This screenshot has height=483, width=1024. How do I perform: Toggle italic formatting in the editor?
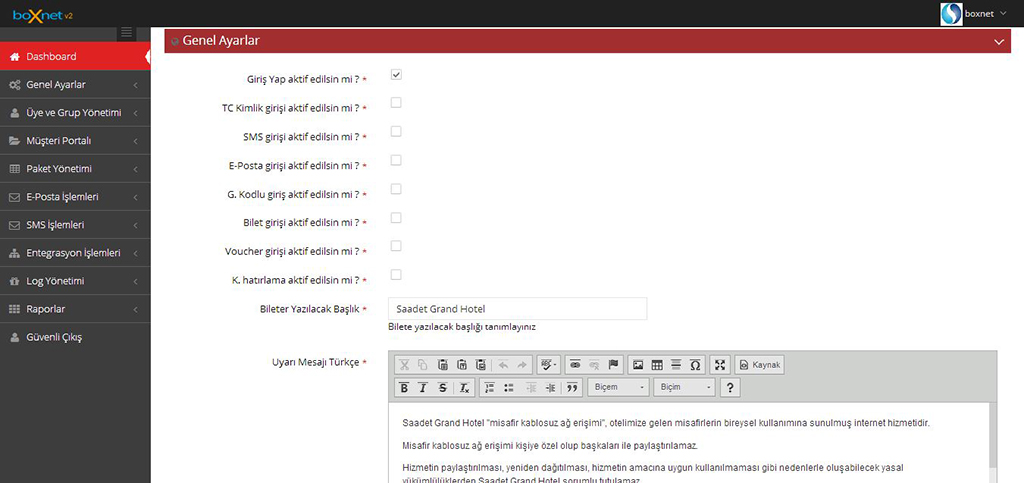click(423, 388)
